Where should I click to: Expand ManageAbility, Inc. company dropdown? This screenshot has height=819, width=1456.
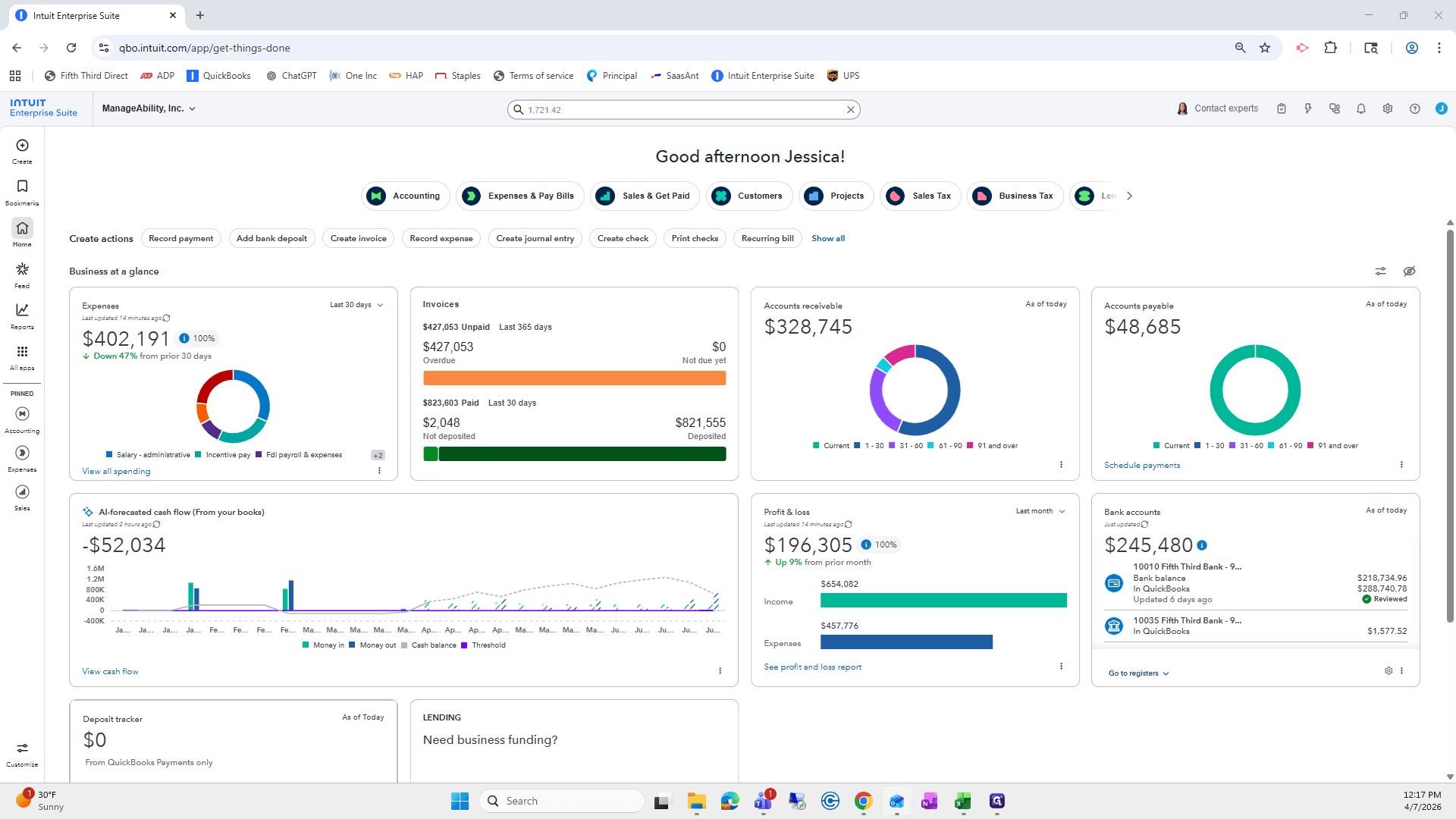(149, 108)
